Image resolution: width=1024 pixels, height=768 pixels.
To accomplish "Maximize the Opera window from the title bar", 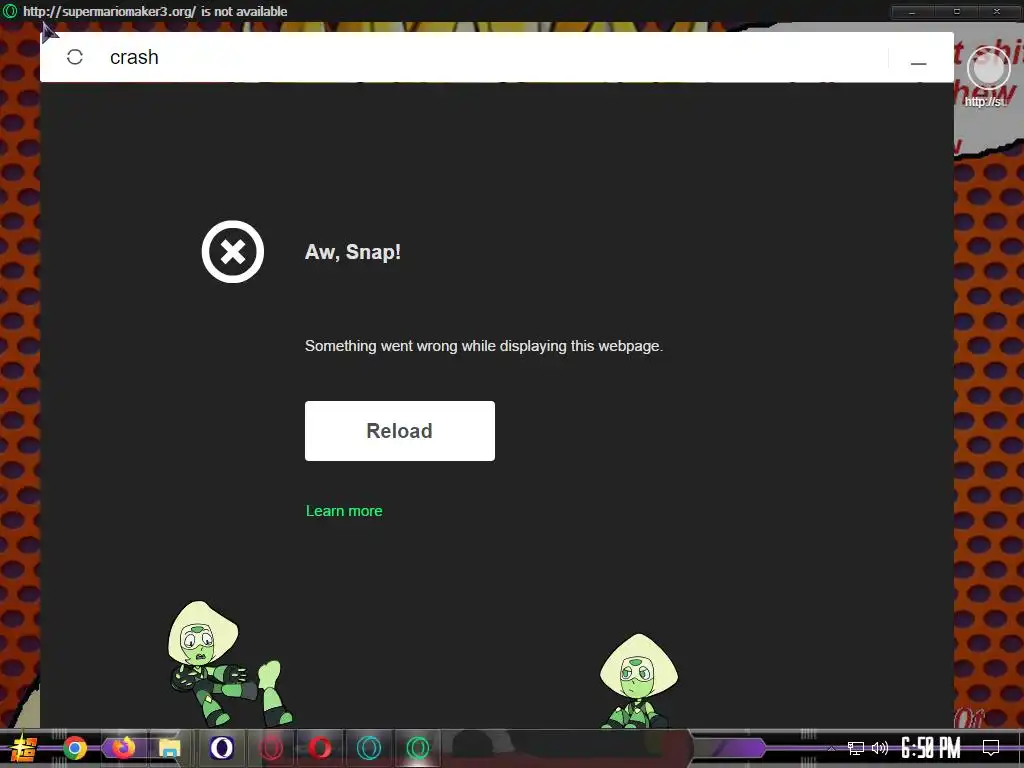I will 957,11.
